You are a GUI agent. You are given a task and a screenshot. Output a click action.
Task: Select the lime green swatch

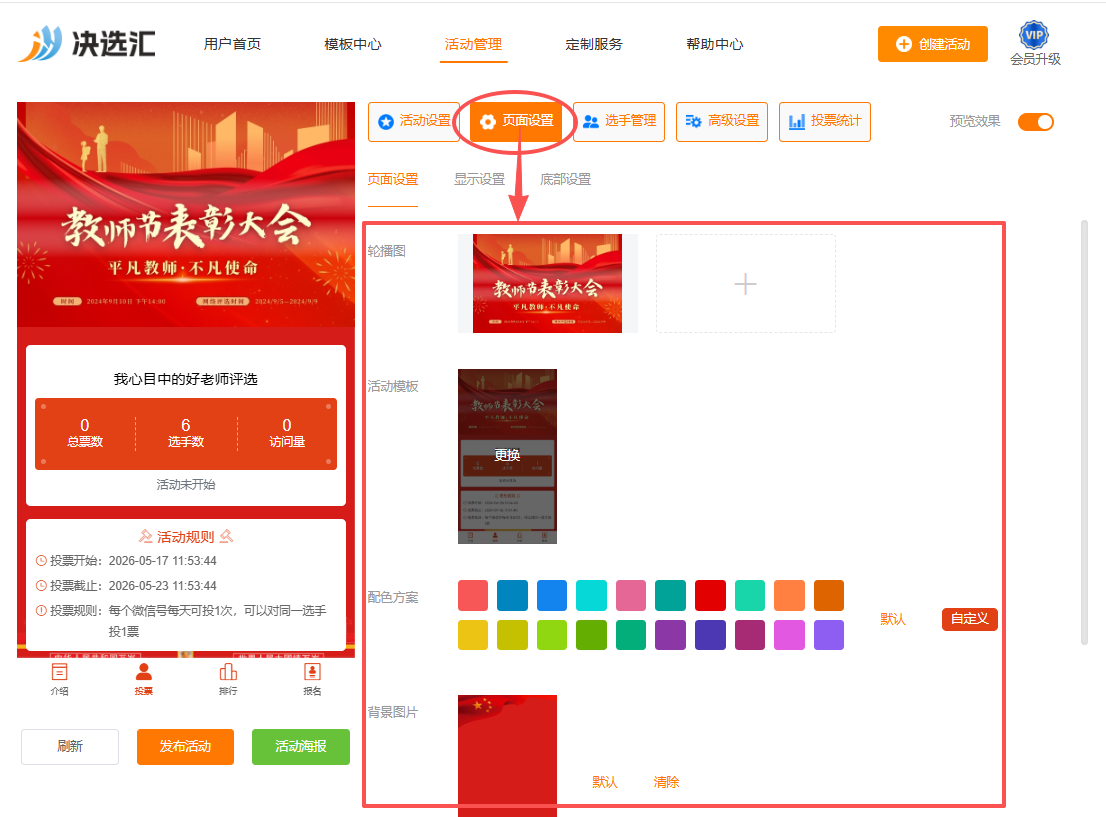[x=552, y=635]
